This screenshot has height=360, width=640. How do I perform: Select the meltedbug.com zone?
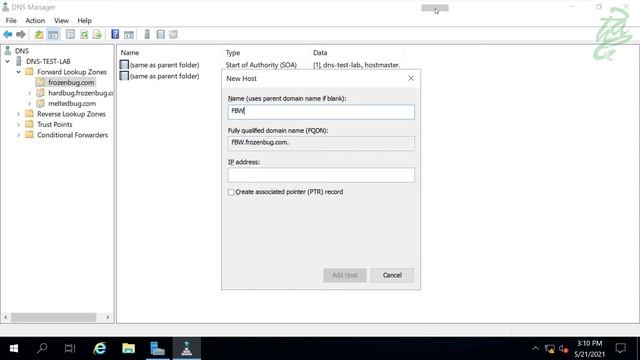point(72,104)
